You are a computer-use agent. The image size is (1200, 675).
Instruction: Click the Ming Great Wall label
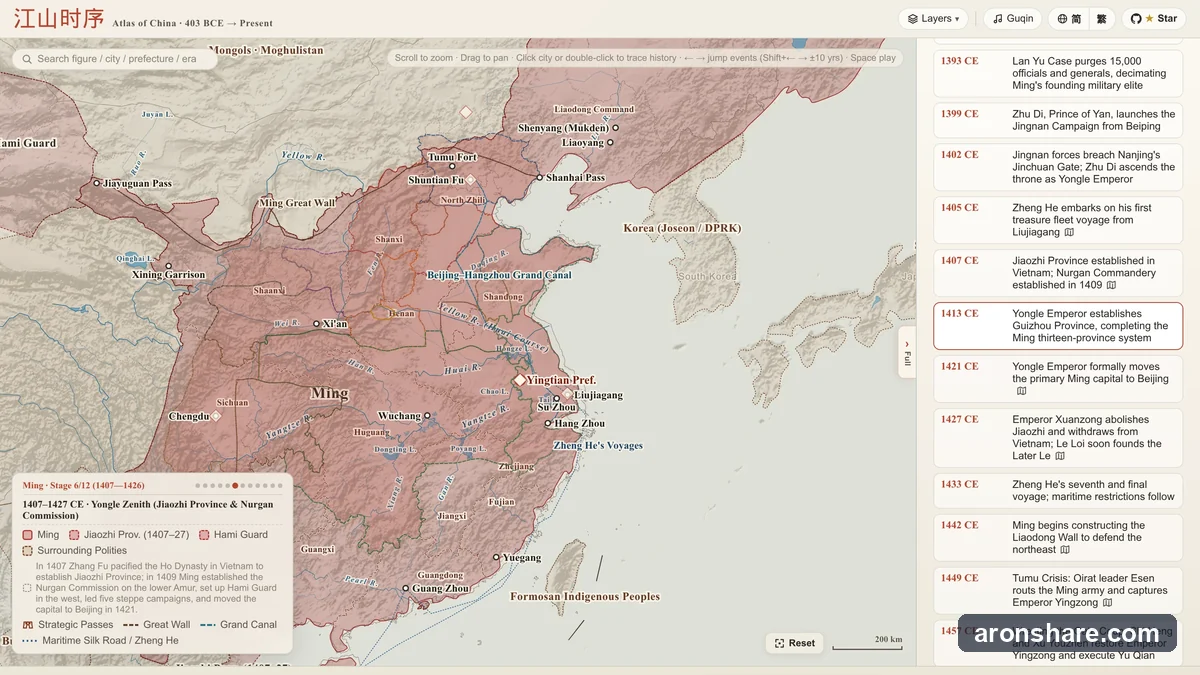297,203
